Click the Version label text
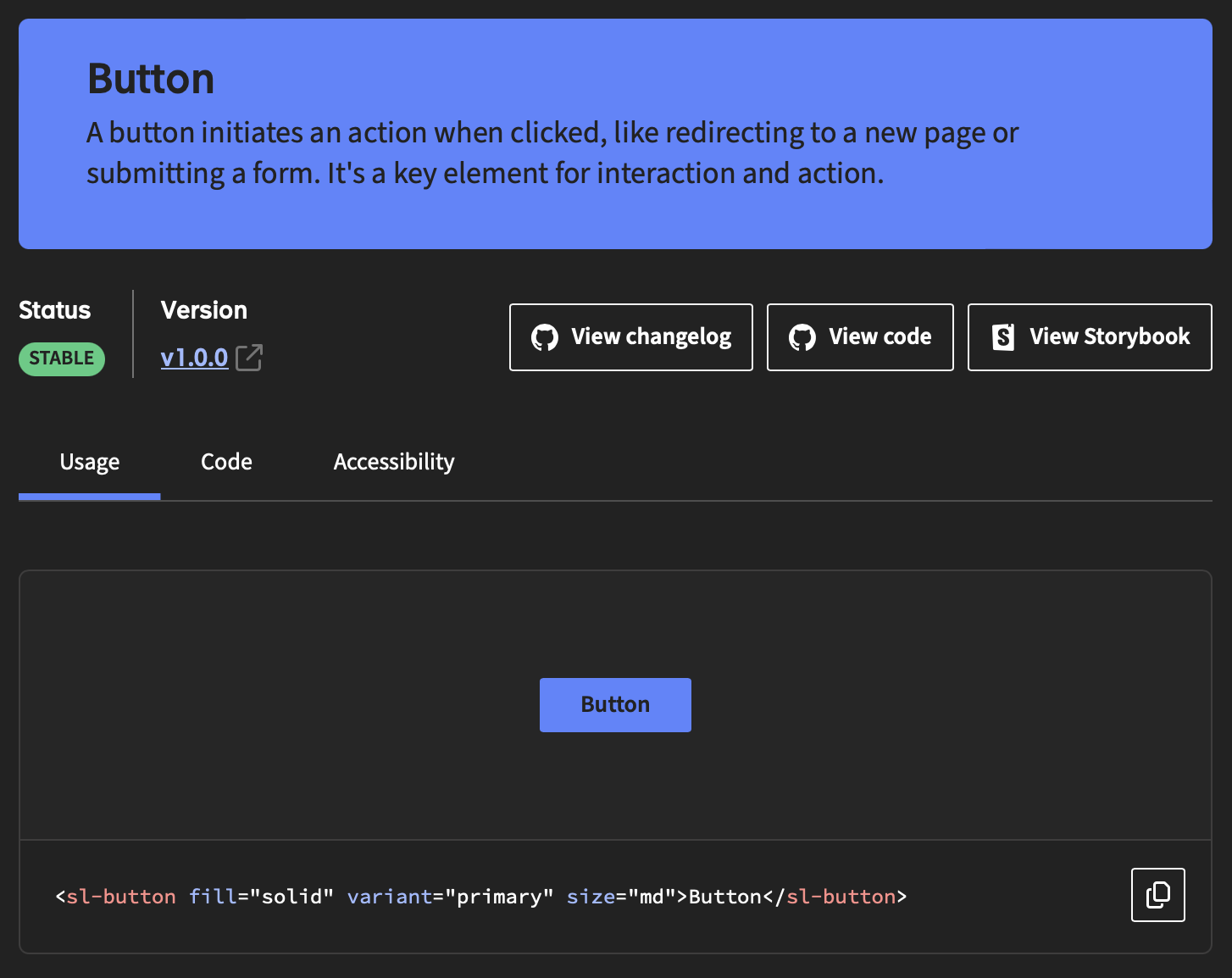This screenshot has width=1232, height=978. (204, 310)
